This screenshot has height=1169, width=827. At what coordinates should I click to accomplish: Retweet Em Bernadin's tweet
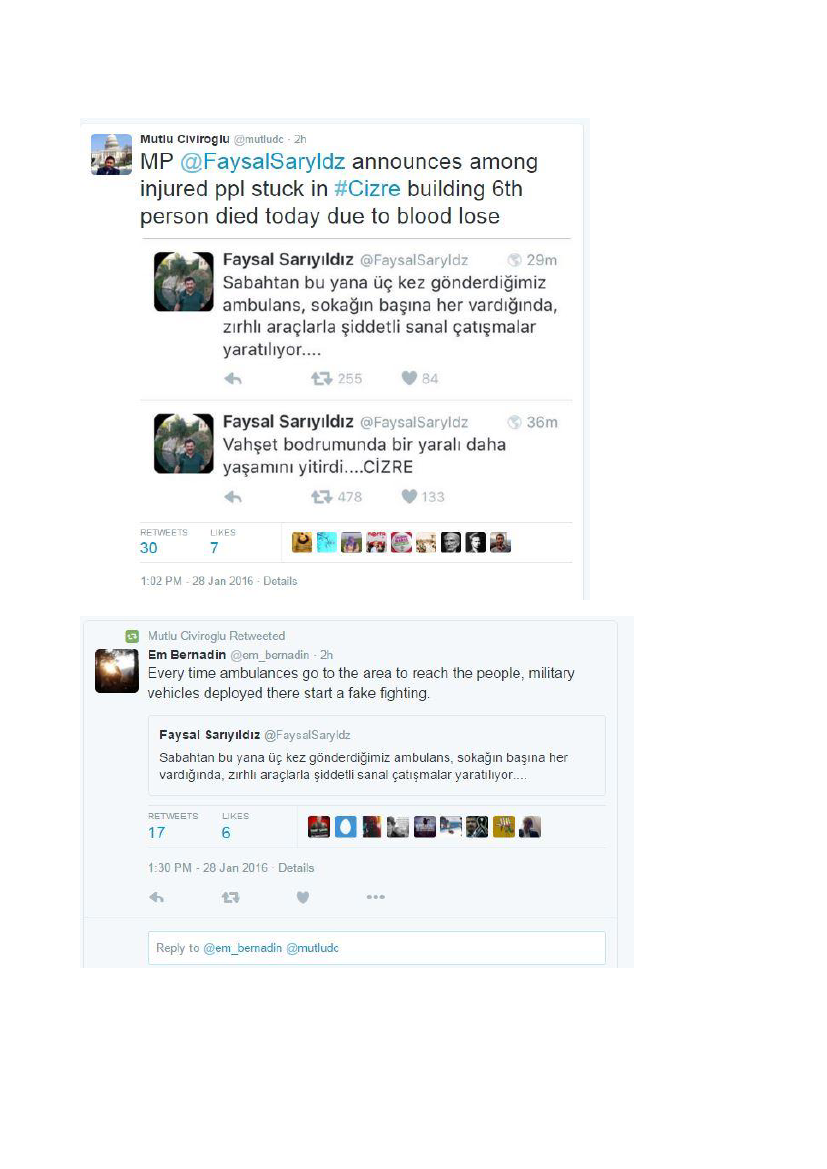click(x=230, y=898)
